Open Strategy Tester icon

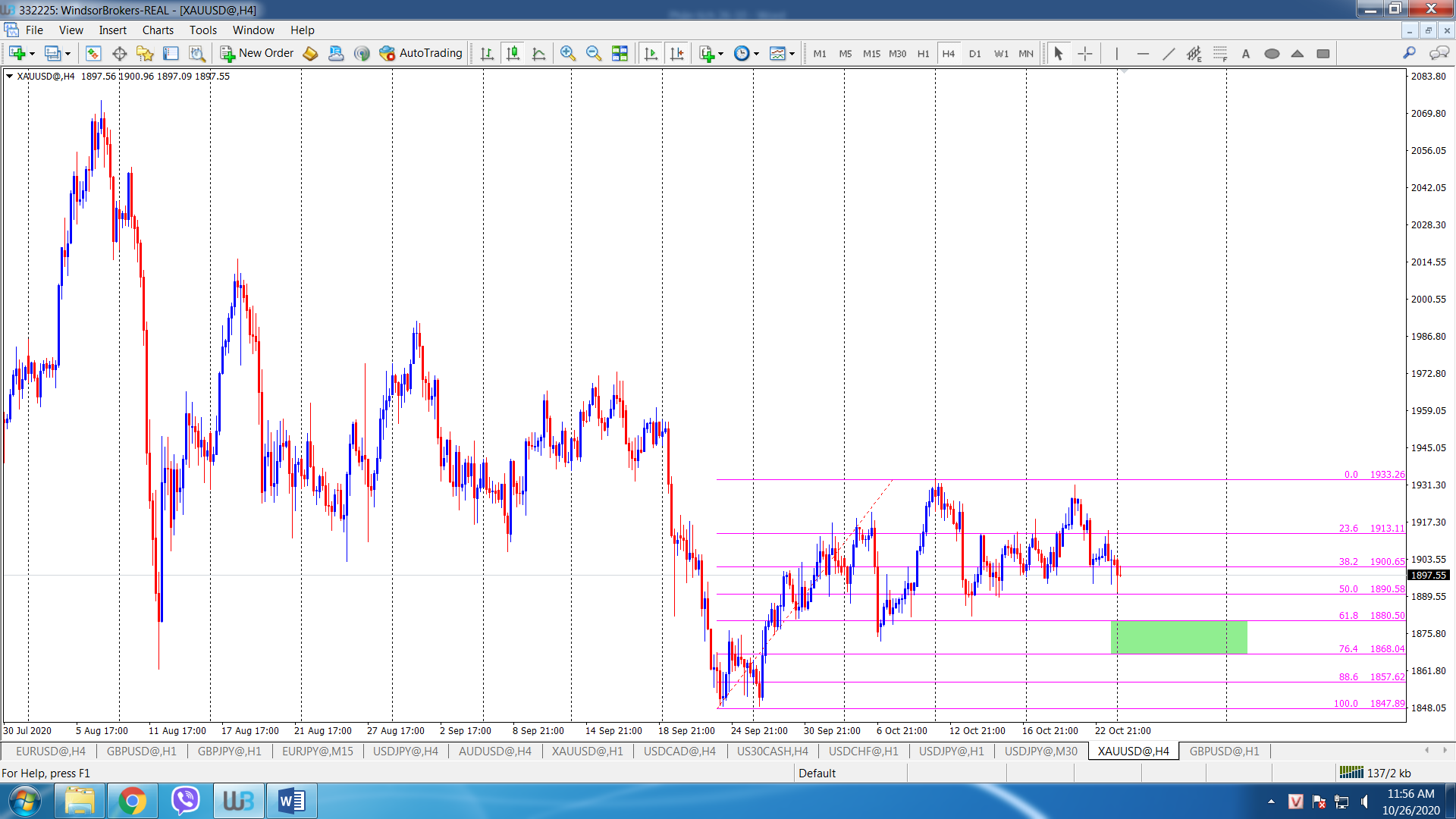click(197, 53)
